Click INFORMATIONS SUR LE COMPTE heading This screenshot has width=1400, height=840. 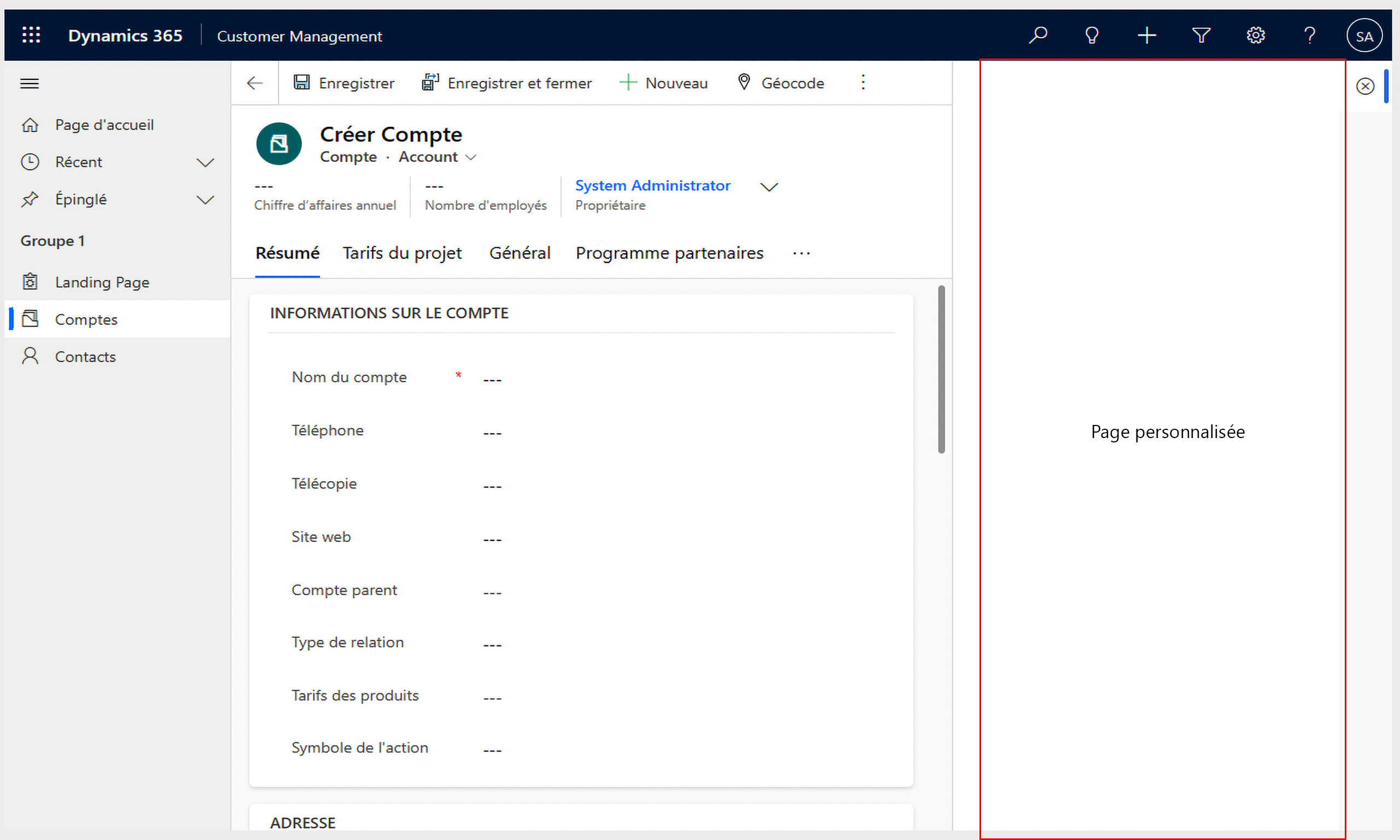[x=389, y=313]
